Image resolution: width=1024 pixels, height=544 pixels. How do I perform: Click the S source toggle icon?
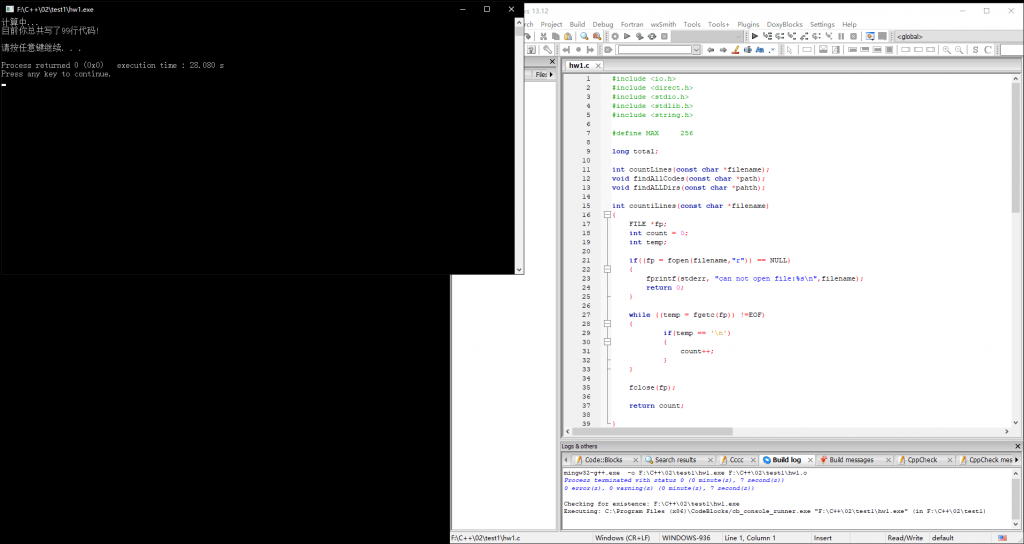coord(976,50)
